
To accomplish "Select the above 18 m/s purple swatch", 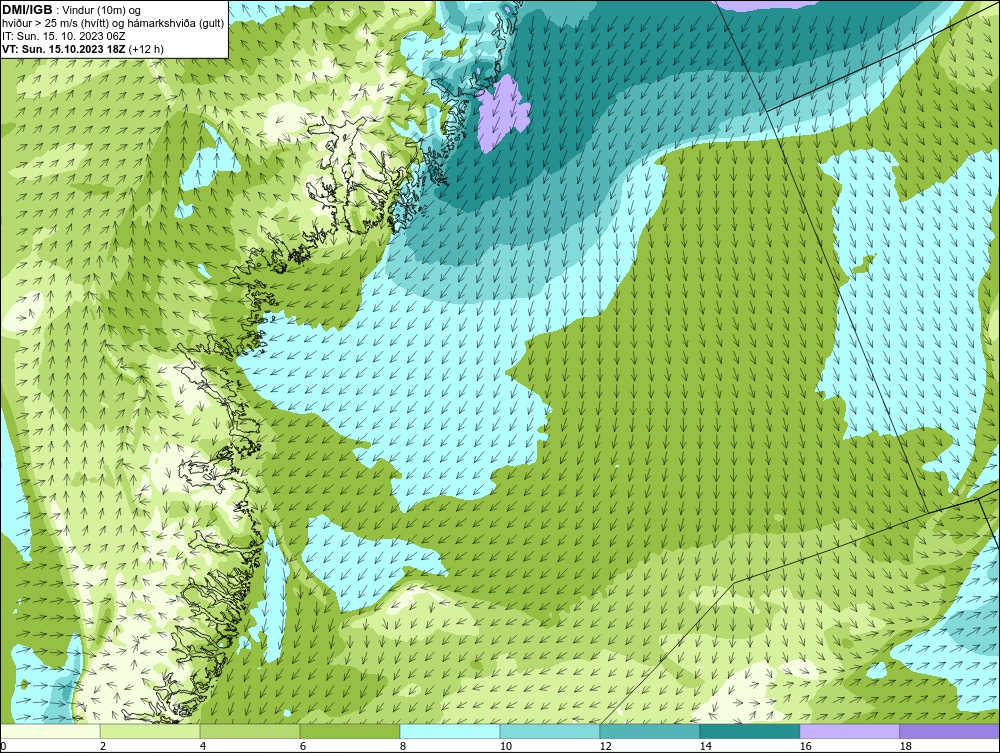I will click(950, 731).
